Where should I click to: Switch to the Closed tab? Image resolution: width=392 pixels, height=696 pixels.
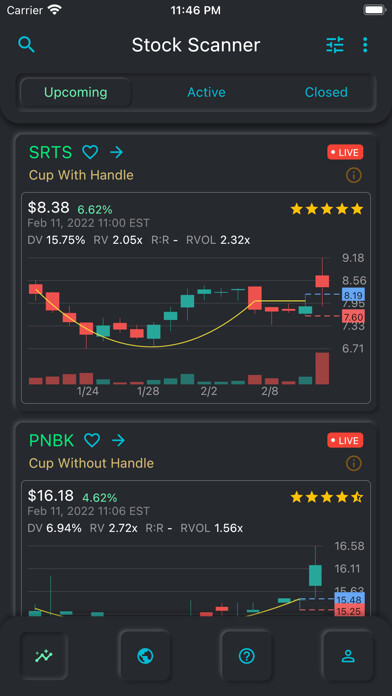click(326, 92)
